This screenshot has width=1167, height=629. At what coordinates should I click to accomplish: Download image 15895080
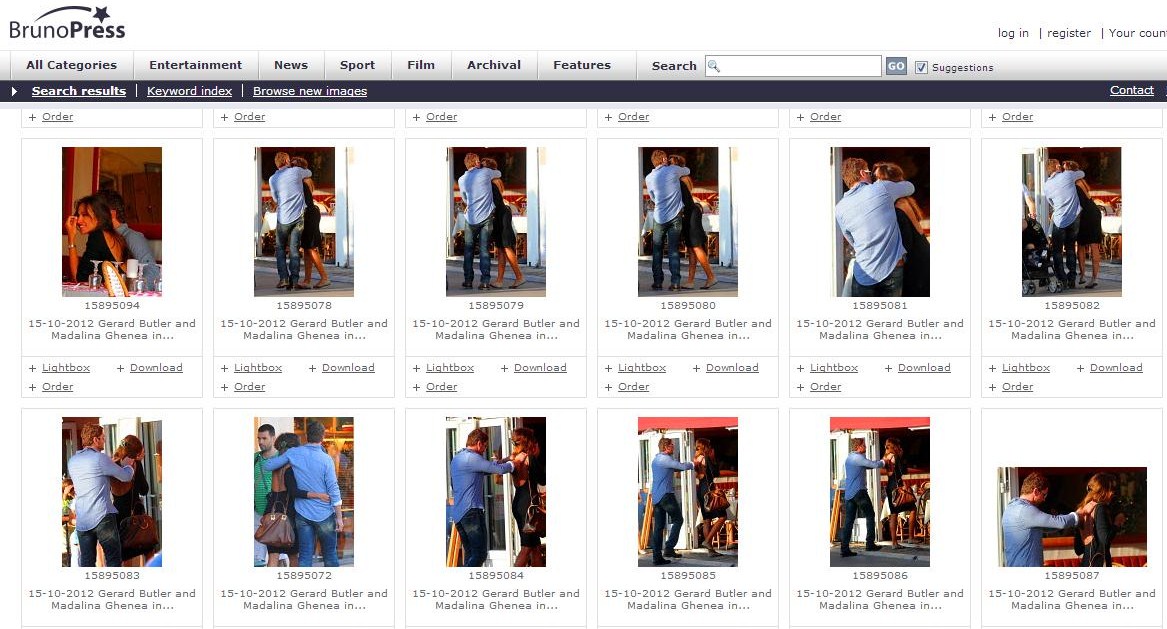tap(732, 368)
